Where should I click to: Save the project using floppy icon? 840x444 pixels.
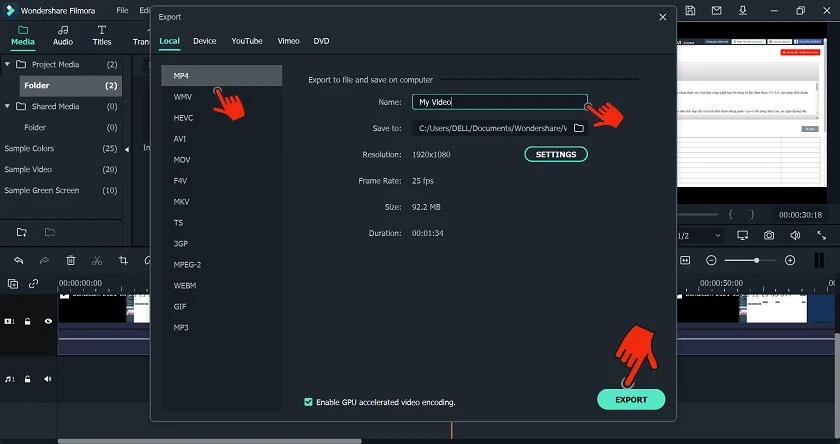point(690,10)
